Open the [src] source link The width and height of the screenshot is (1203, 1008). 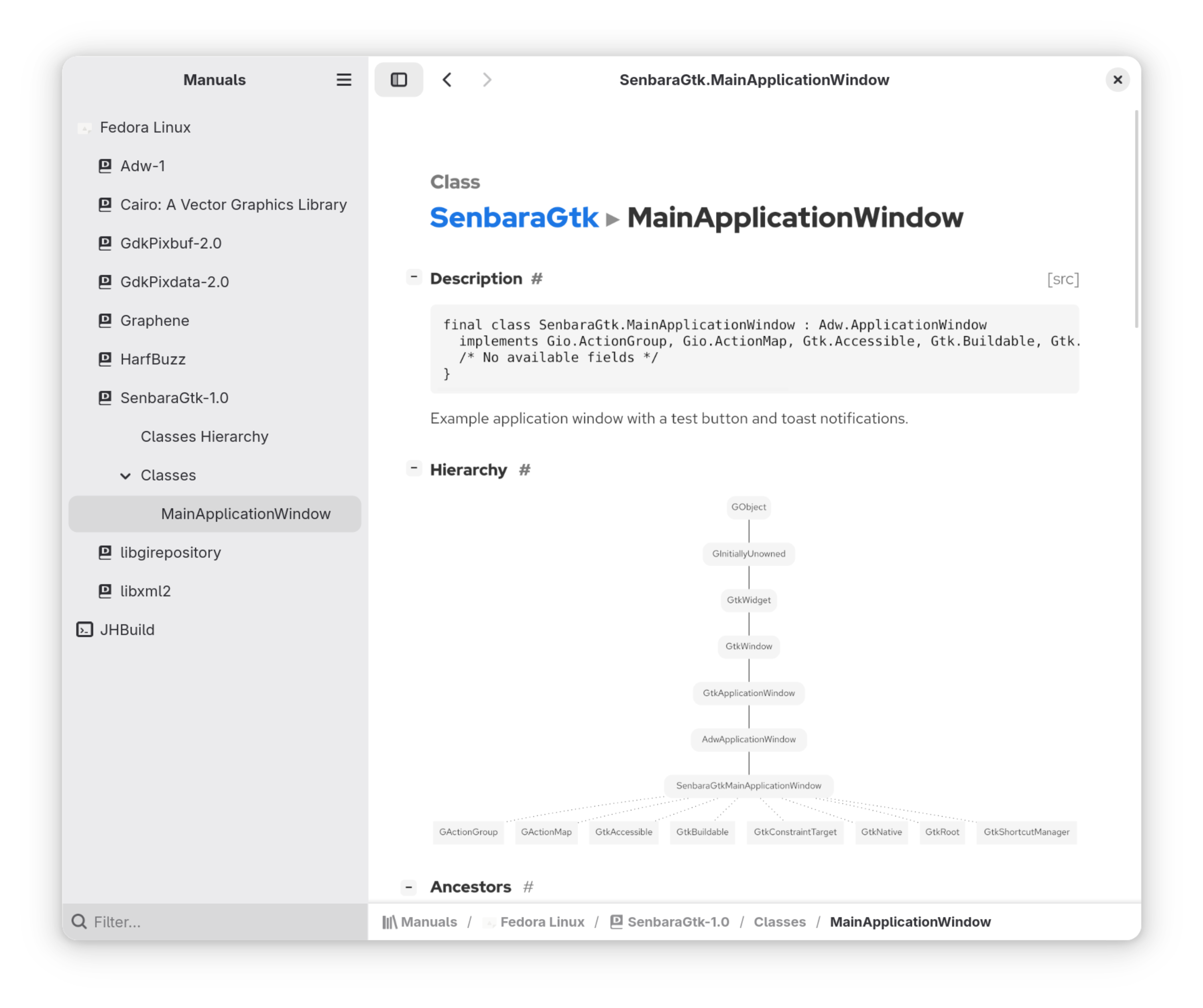point(1063,279)
